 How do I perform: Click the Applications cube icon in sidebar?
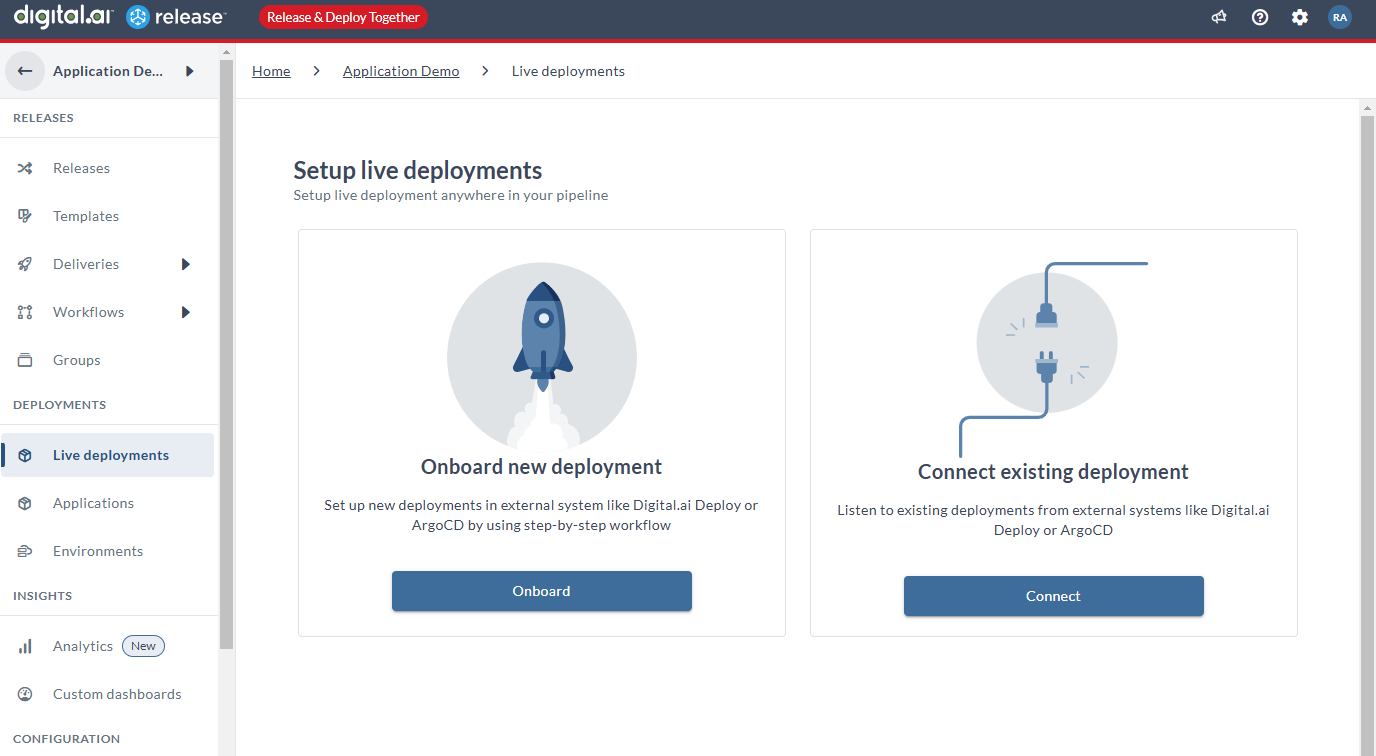(x=25, y=503)
